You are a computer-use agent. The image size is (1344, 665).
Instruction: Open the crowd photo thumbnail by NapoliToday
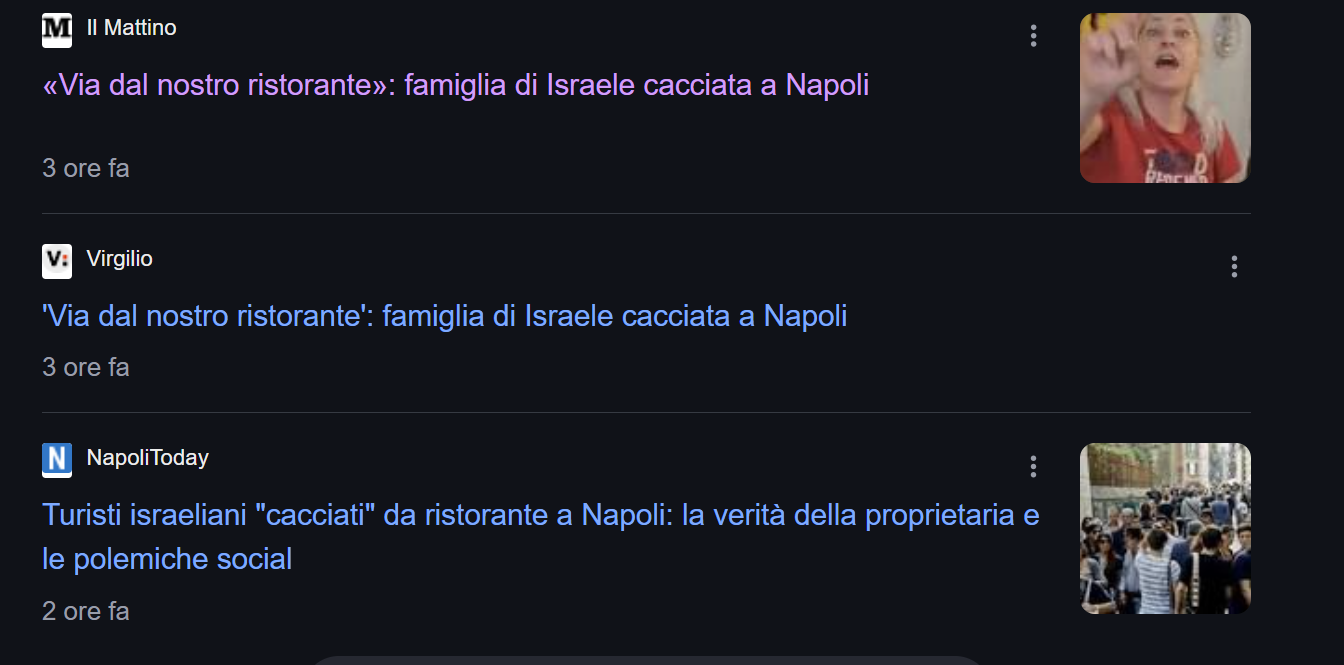pyautogui.click(x=1165, y=528)
